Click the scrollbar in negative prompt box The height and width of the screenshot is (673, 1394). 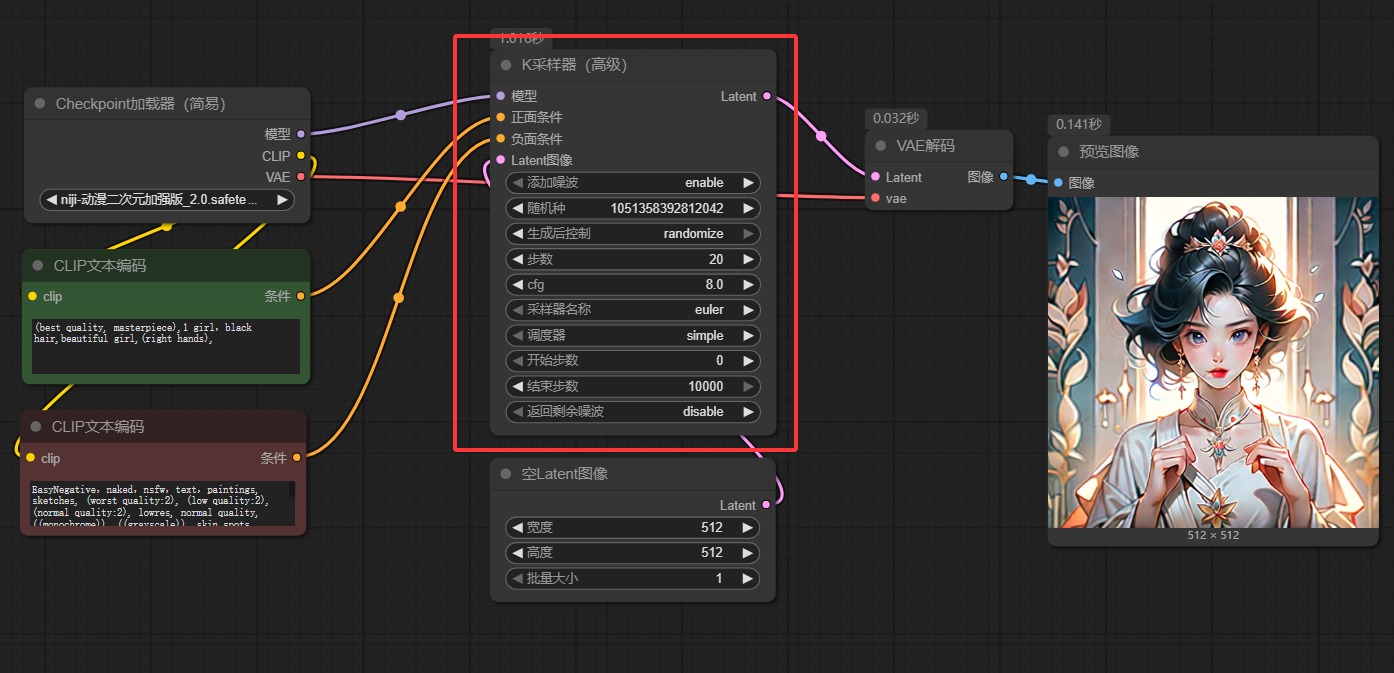pyautogui.click(x=292, y=490)
